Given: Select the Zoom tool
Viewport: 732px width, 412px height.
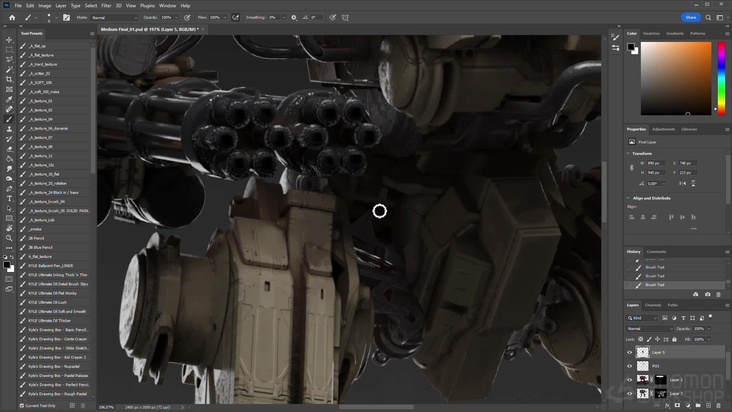Looking at the screenshot, I should pyautogui.click(x=9, y=238).
